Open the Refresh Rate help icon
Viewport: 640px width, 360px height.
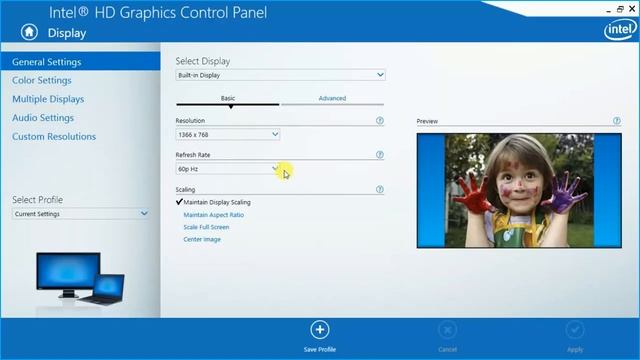tap(380, 155)
